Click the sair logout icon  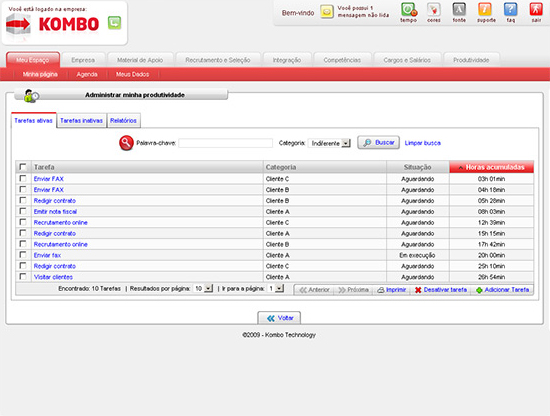point(536,10)
